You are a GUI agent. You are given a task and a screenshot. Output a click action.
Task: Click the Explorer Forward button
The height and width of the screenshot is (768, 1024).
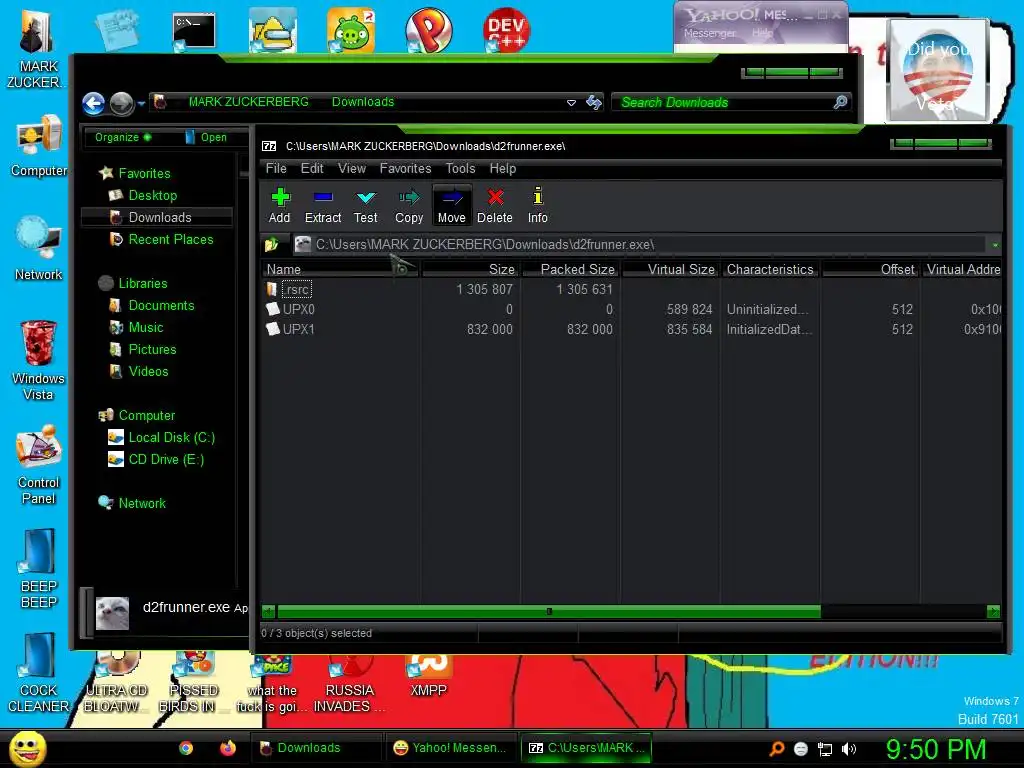[121, 103]
